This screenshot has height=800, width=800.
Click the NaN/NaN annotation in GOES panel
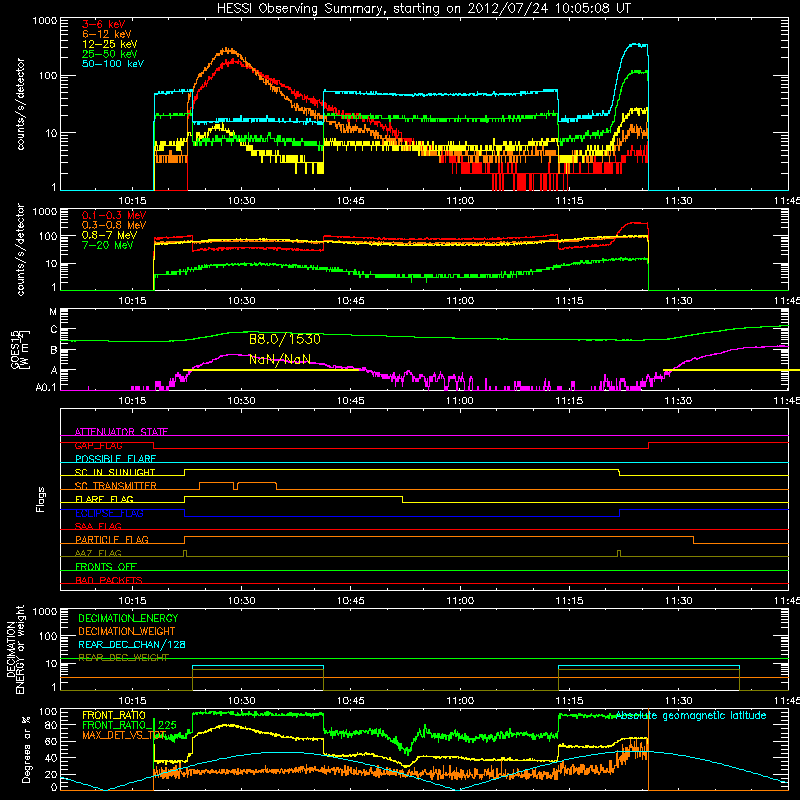point(280,360)
